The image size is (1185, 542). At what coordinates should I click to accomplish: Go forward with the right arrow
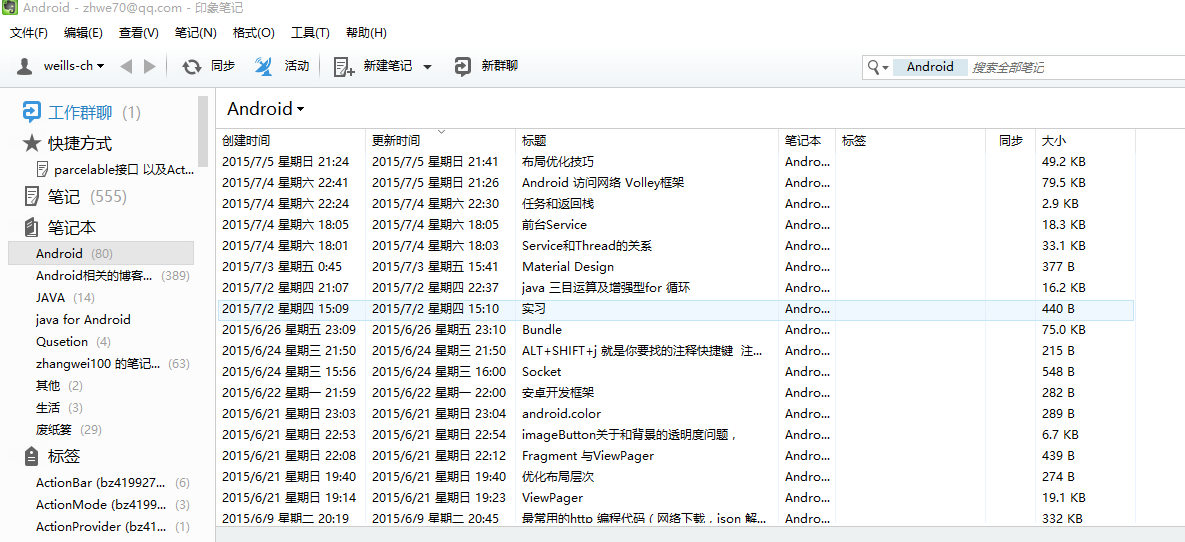tap(150, 67)
